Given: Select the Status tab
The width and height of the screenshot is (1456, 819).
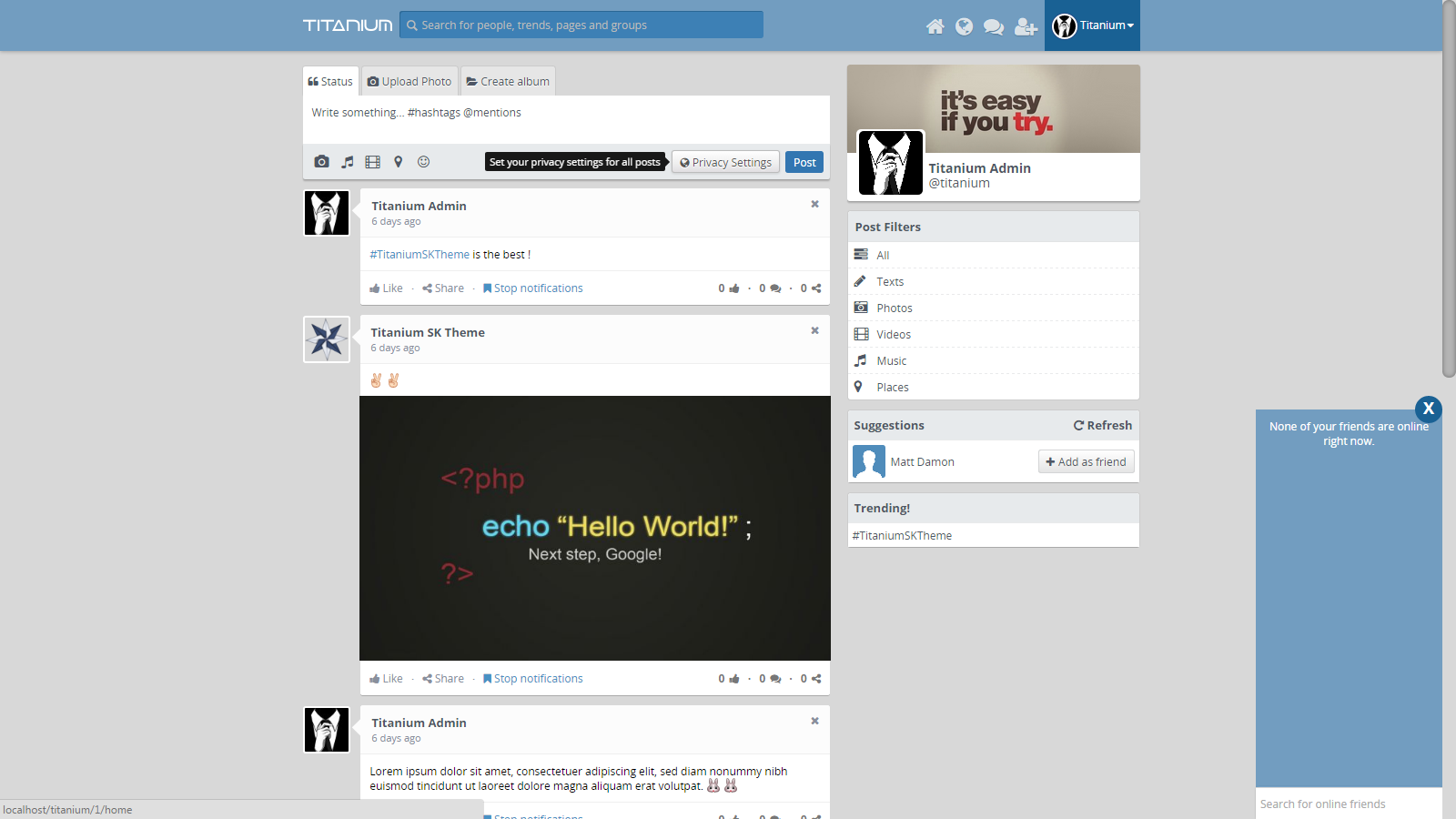Looking at the screenshot, I should pos(330,81).
